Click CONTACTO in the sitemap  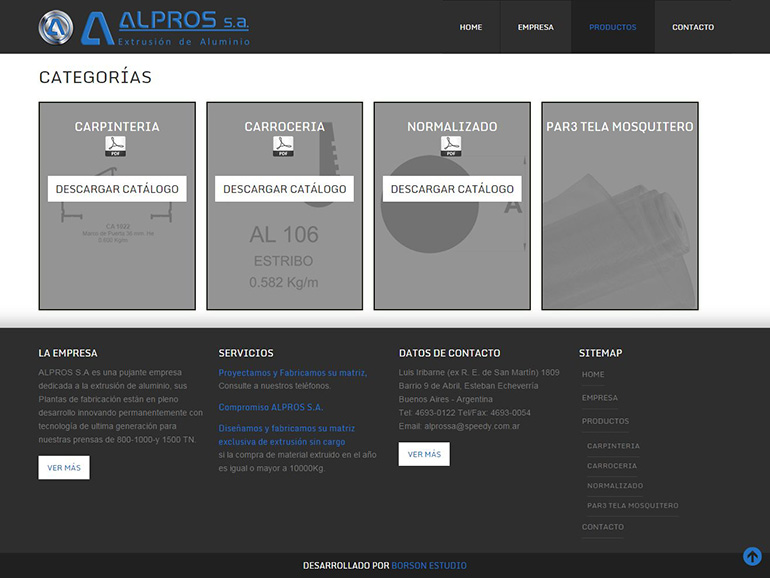coord(603,527)
